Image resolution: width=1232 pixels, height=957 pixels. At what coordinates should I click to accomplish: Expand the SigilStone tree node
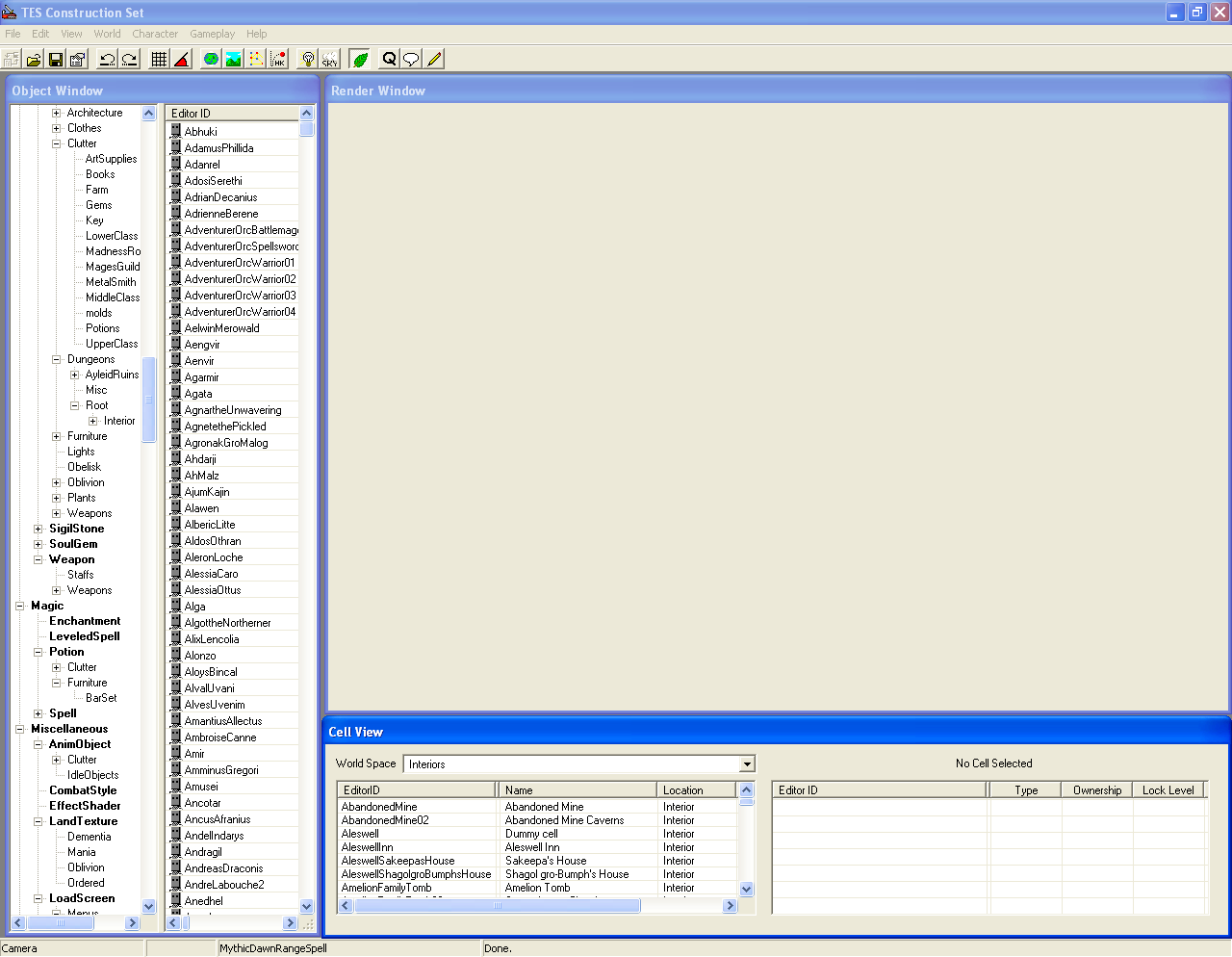pos(38,529)
